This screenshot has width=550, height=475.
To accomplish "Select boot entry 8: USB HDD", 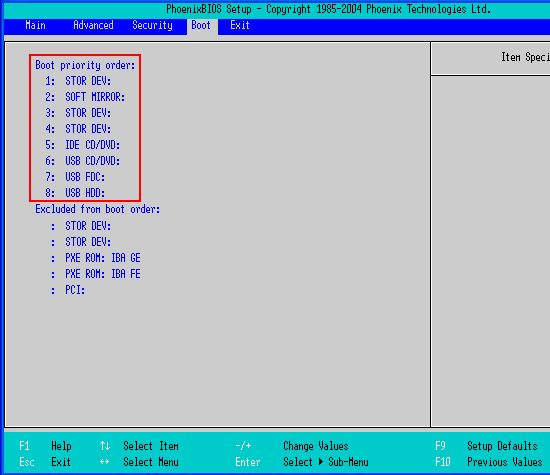I will tap(75, 193).
